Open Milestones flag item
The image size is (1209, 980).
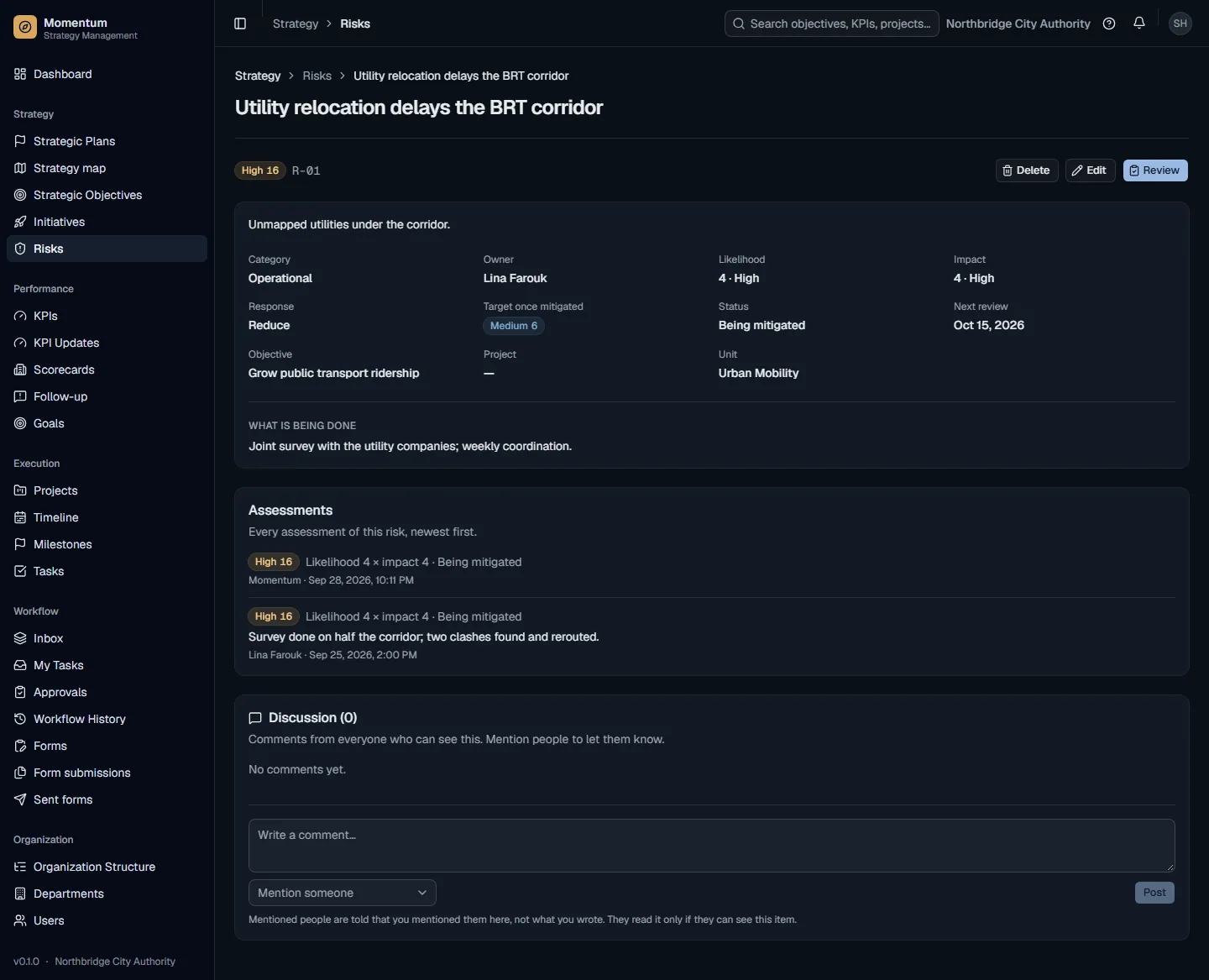point(107,544)
